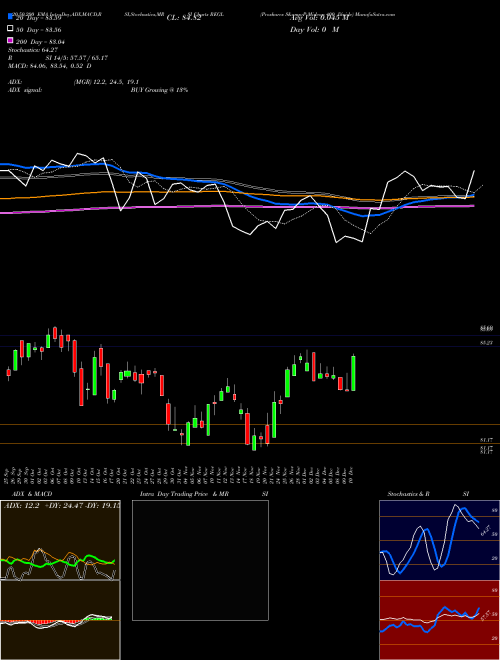Viewport: 500px width, 660px height.
Task: Open the red RSI mini chart
Action: click(x=439, y=620)
